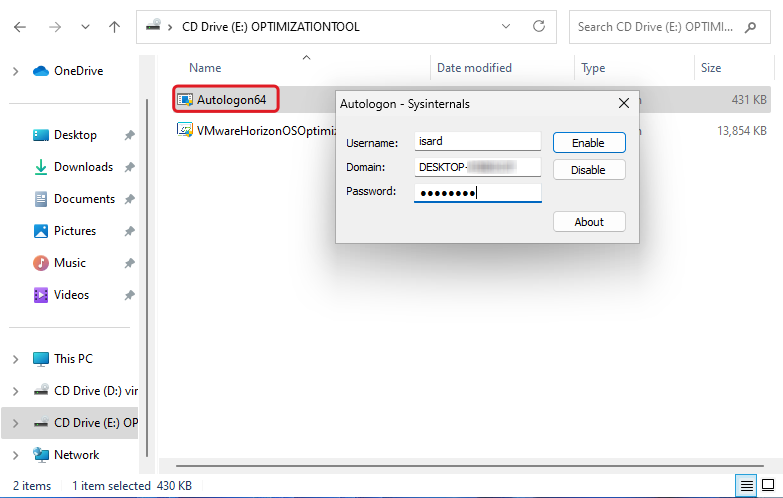
Task: Sort files by Name column header
Action: (x=205, y=68)
